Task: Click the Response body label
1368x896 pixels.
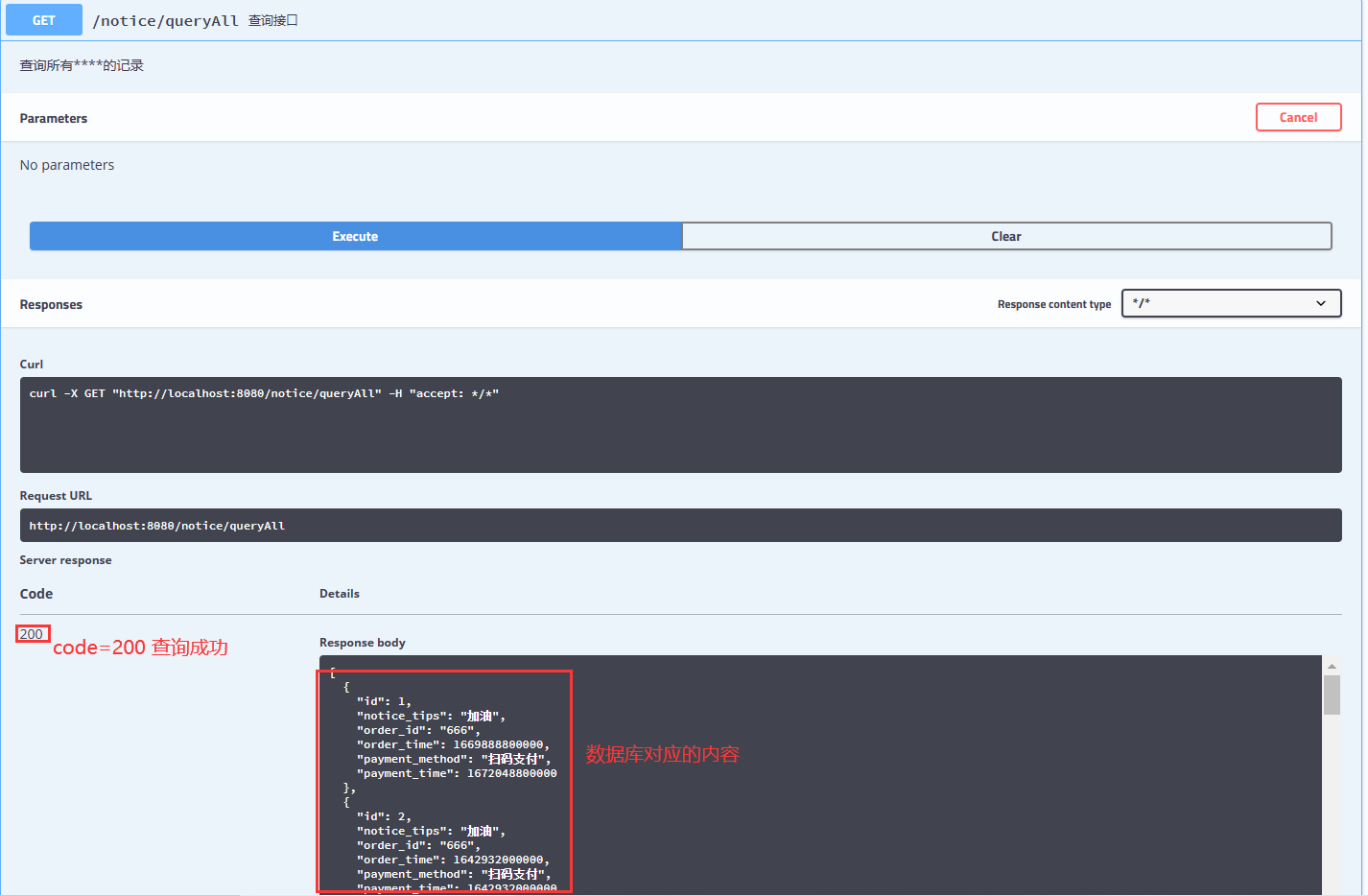Action: click(363, 643)
